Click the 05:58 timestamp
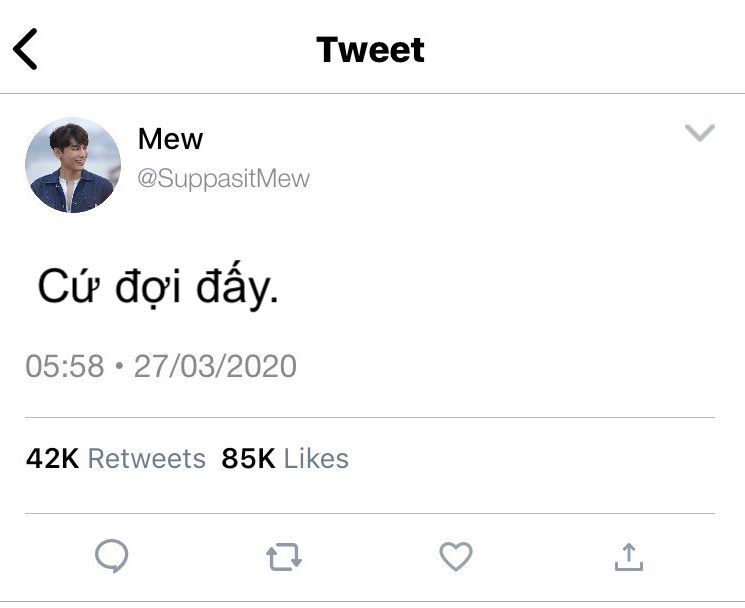Viewport: 745px width, 608px height. click(x=65, y=366)
